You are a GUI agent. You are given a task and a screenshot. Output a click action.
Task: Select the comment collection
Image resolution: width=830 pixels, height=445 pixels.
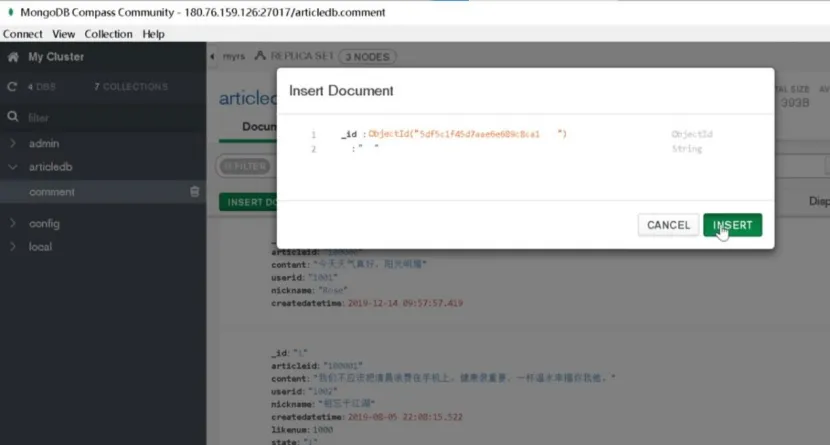pyautogui.click(x=52, y=192)
